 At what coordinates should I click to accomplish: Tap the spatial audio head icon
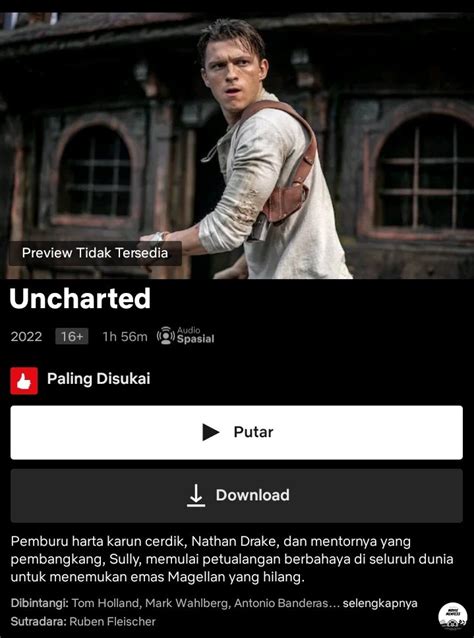click(166, 336)
